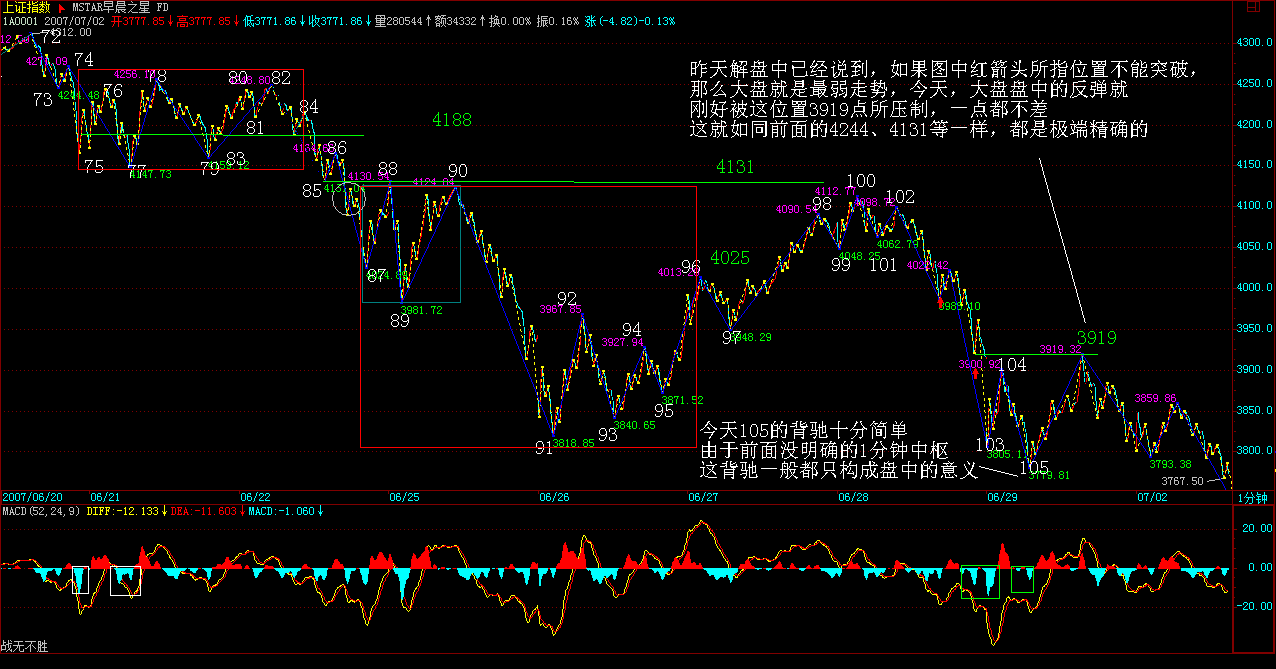Click the 07/02 date marker

click(1151, 497)
